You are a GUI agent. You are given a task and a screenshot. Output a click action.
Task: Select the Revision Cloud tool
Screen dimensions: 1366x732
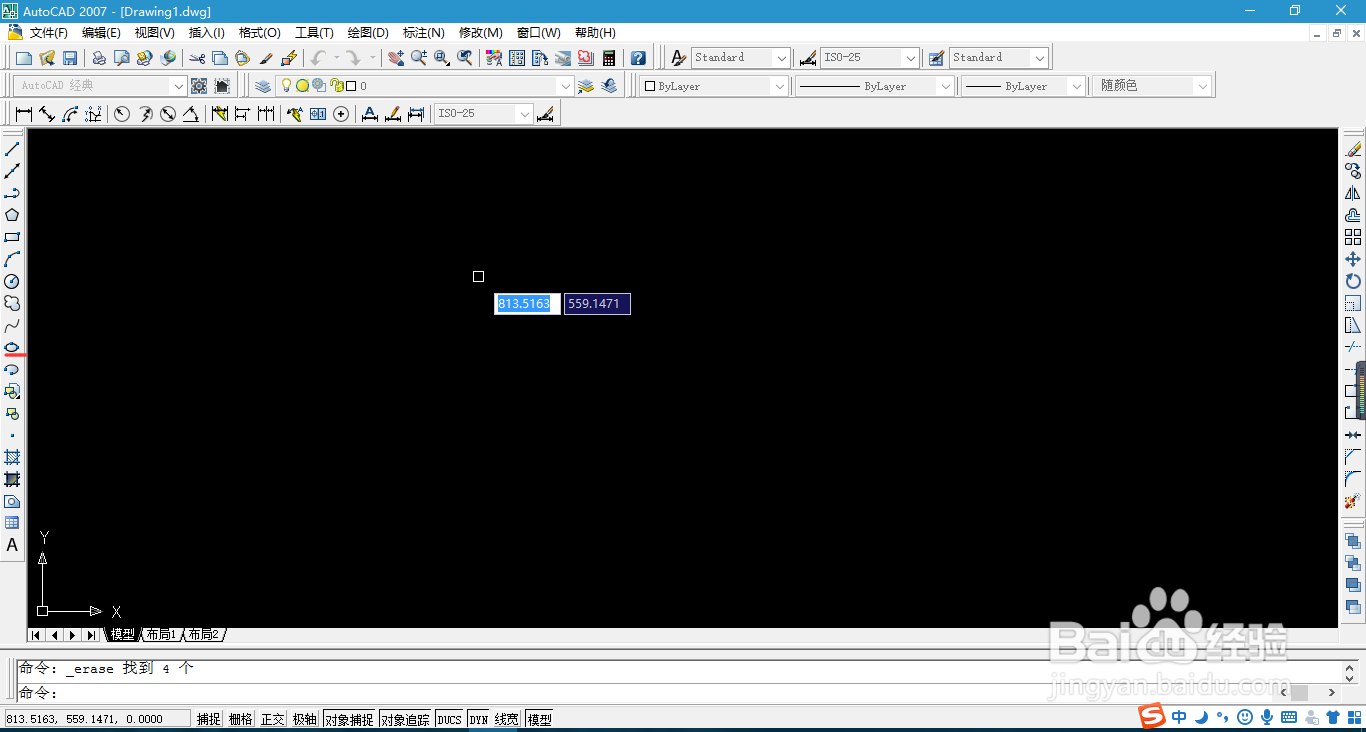[x=12, y=303]
